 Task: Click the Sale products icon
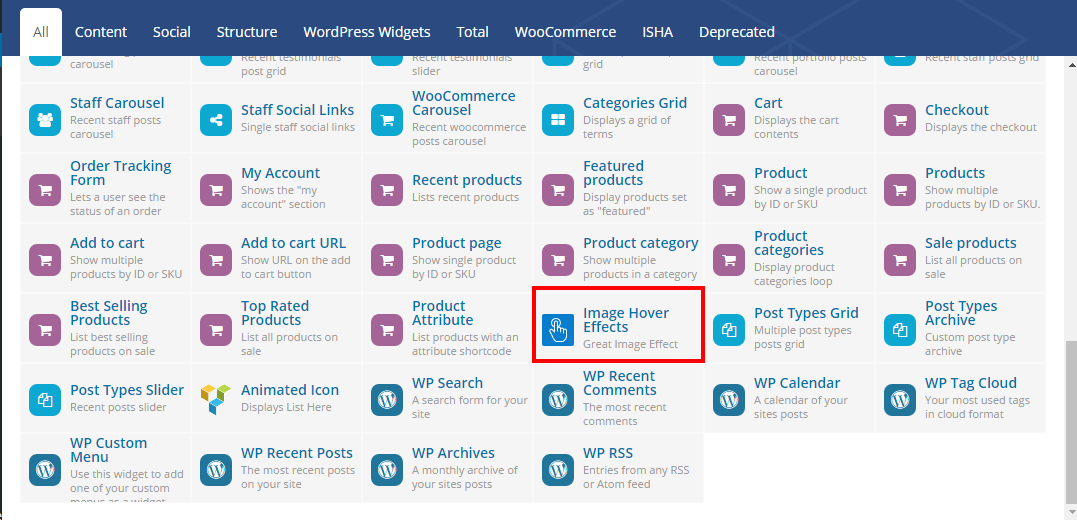coord(900,260)
